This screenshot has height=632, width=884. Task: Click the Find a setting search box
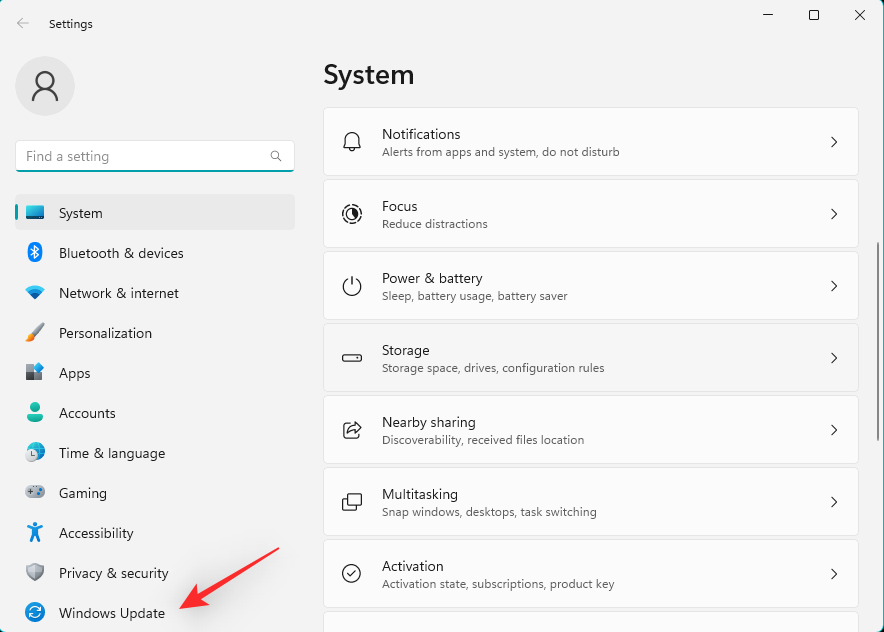[145, 156]
